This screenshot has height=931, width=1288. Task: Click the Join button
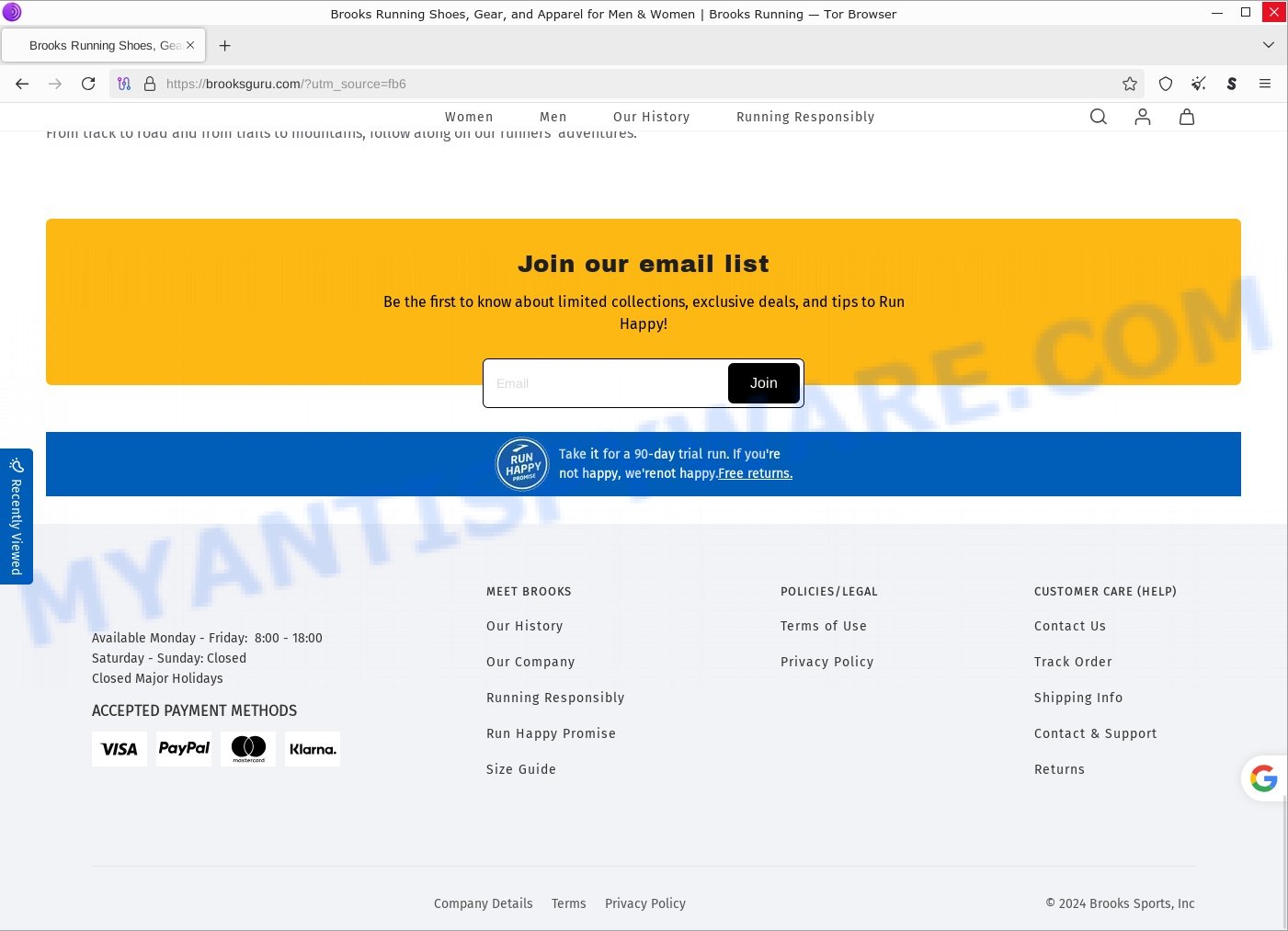coord(764,383)
